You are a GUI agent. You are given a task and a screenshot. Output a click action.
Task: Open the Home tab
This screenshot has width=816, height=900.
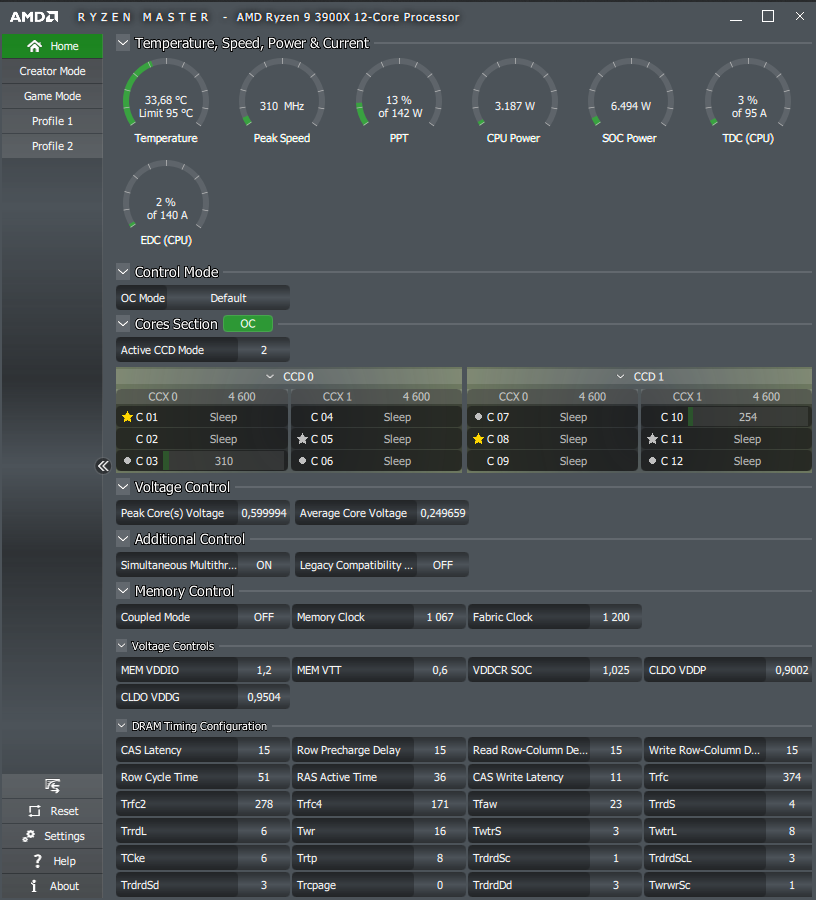pyautogui.click(x=52, y=46)
